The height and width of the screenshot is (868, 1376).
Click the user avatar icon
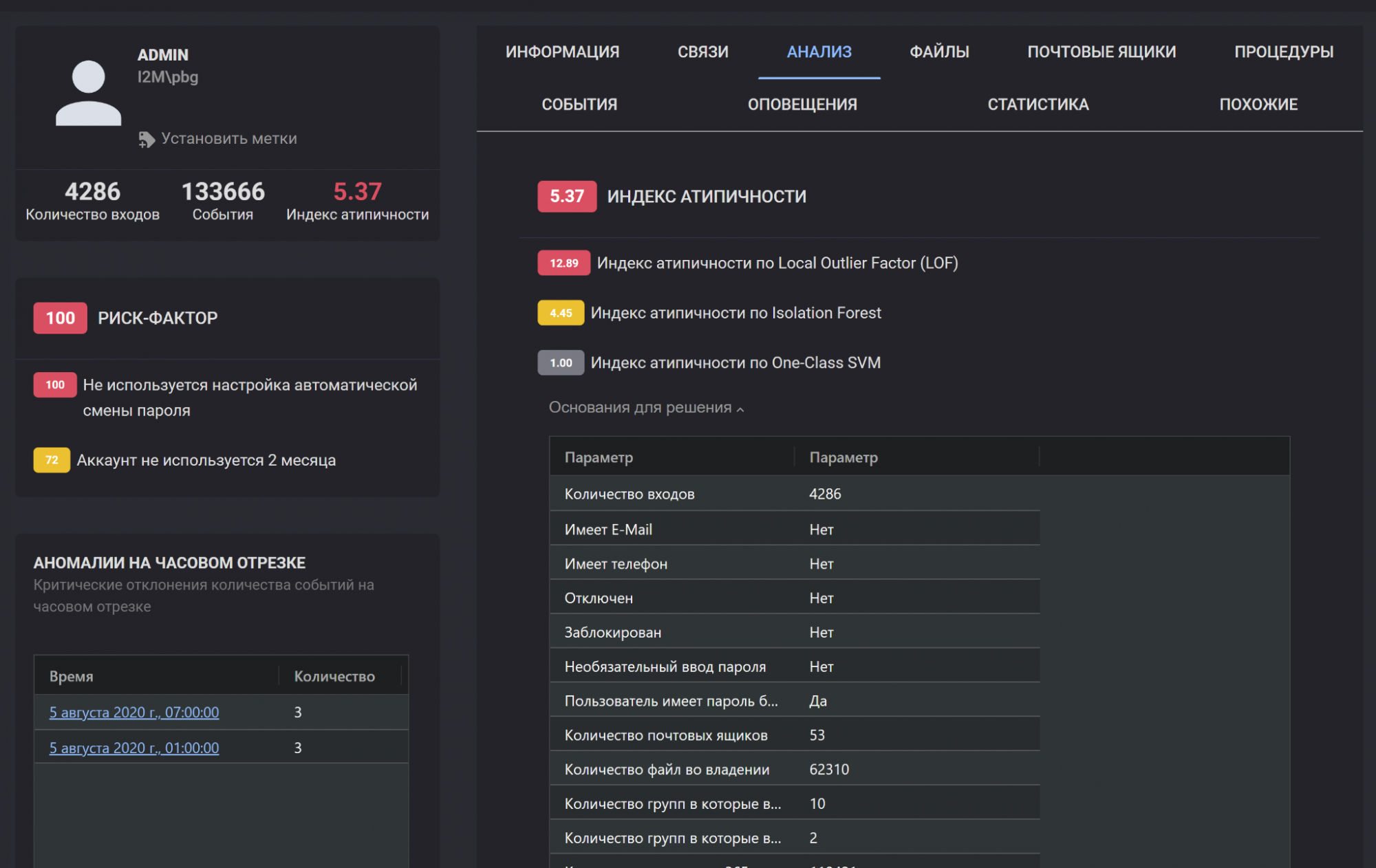[88, 94]
